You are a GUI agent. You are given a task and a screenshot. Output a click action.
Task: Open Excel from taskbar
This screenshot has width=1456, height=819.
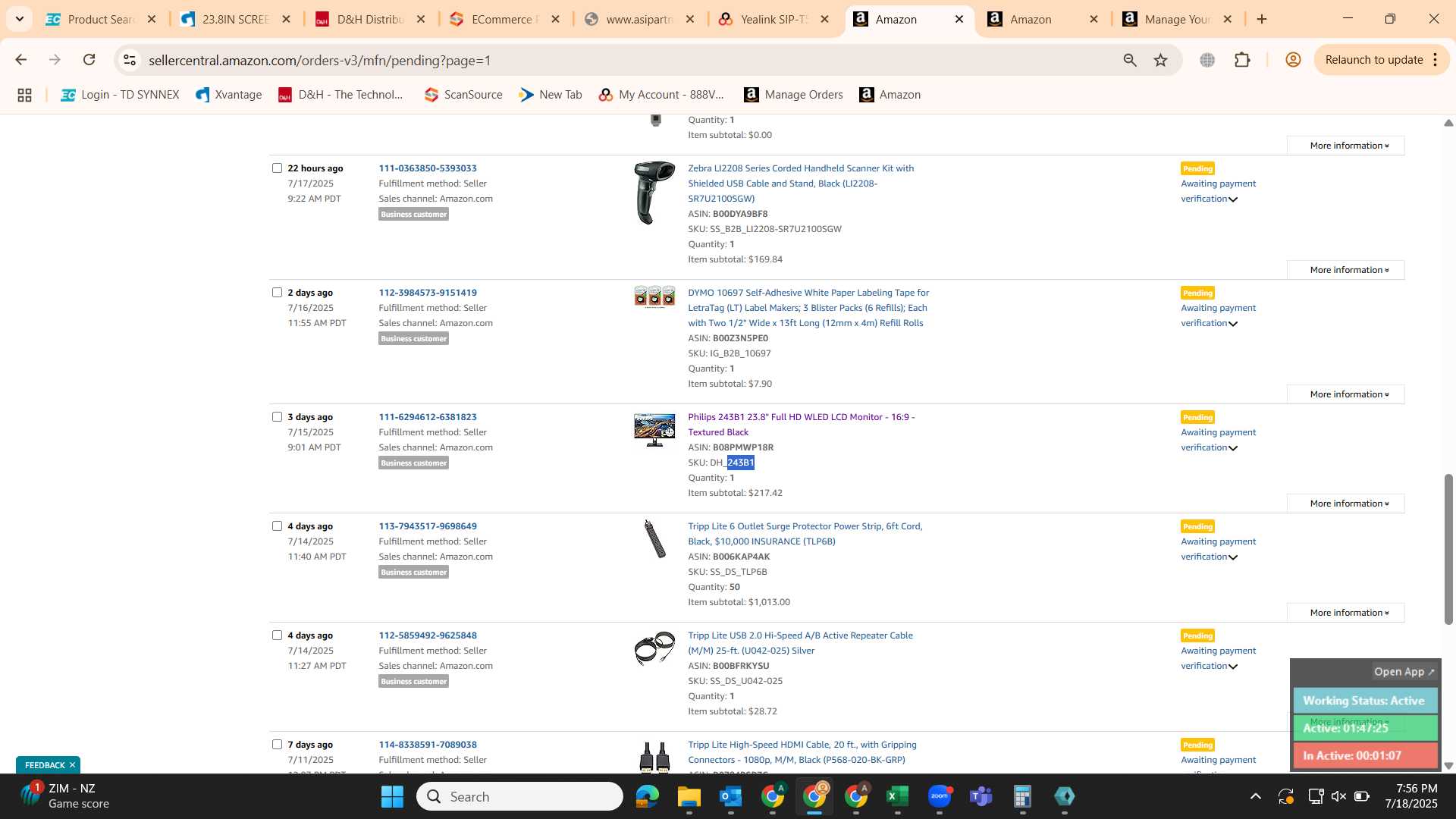coord(897,796)
